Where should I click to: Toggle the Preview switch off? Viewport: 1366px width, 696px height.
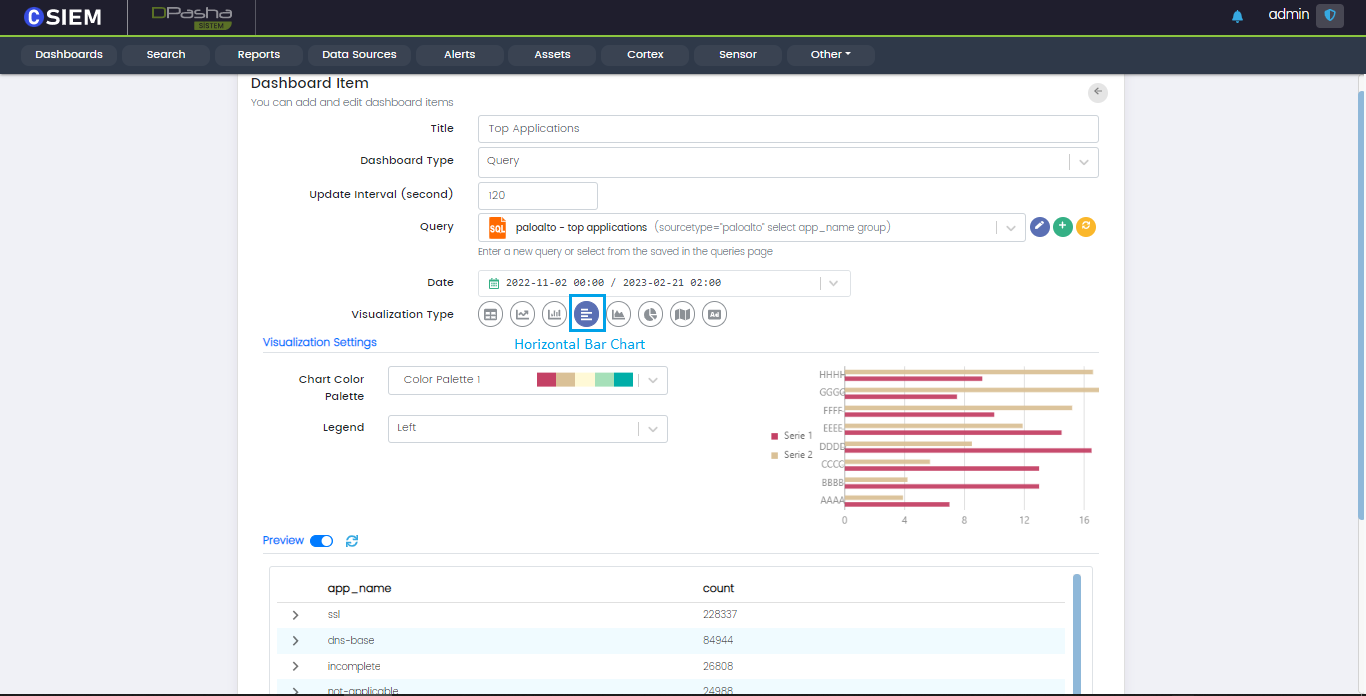(322, 541)
